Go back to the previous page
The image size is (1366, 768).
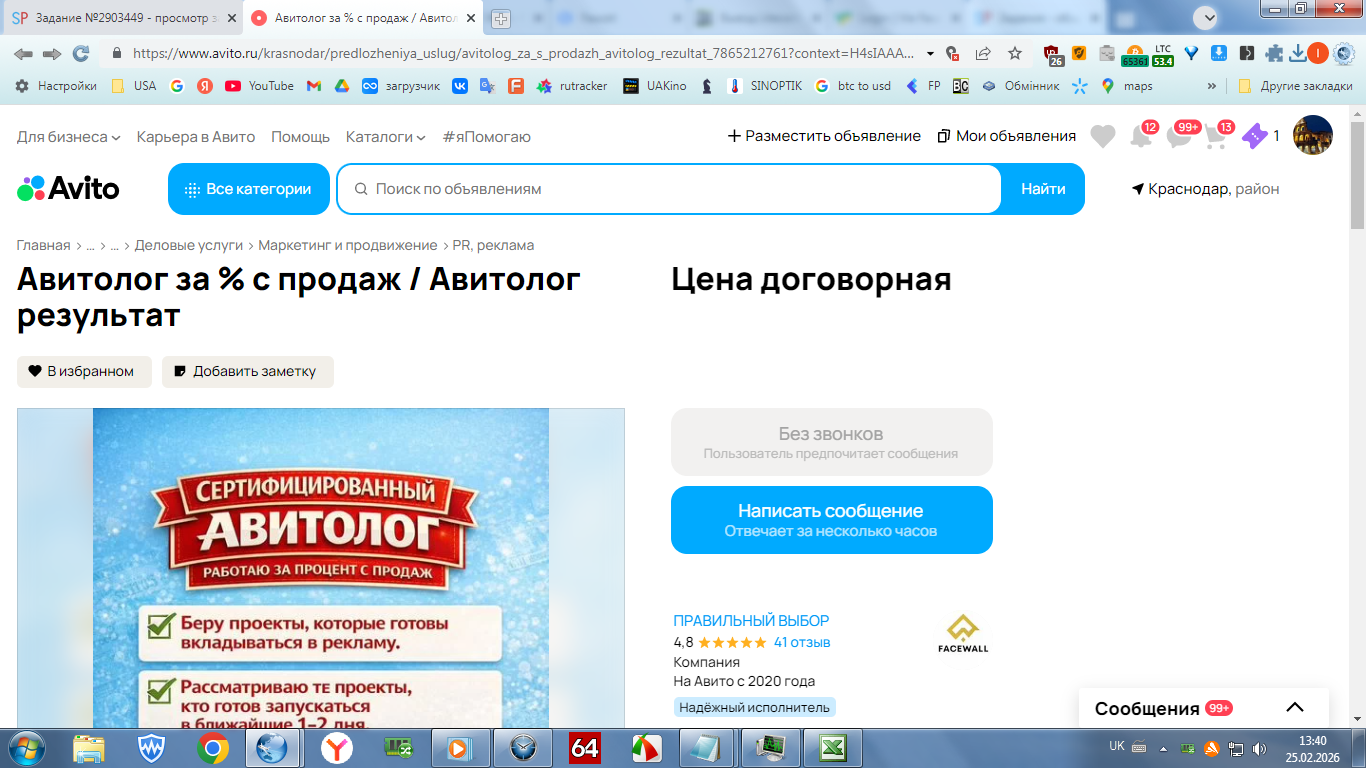23,53
